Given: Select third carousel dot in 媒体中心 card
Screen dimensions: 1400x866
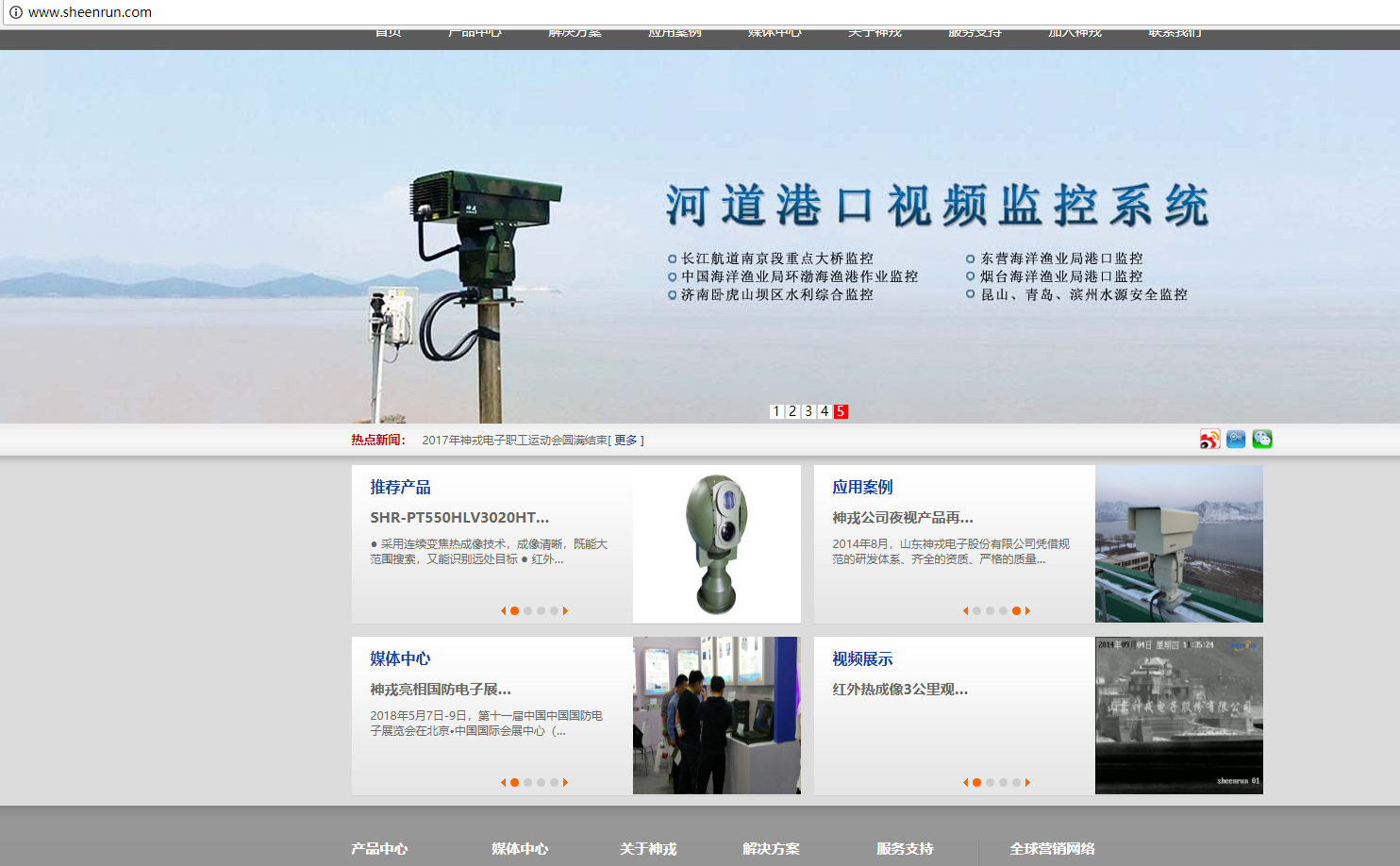Looking at the screenshot, I should point(541,783).
